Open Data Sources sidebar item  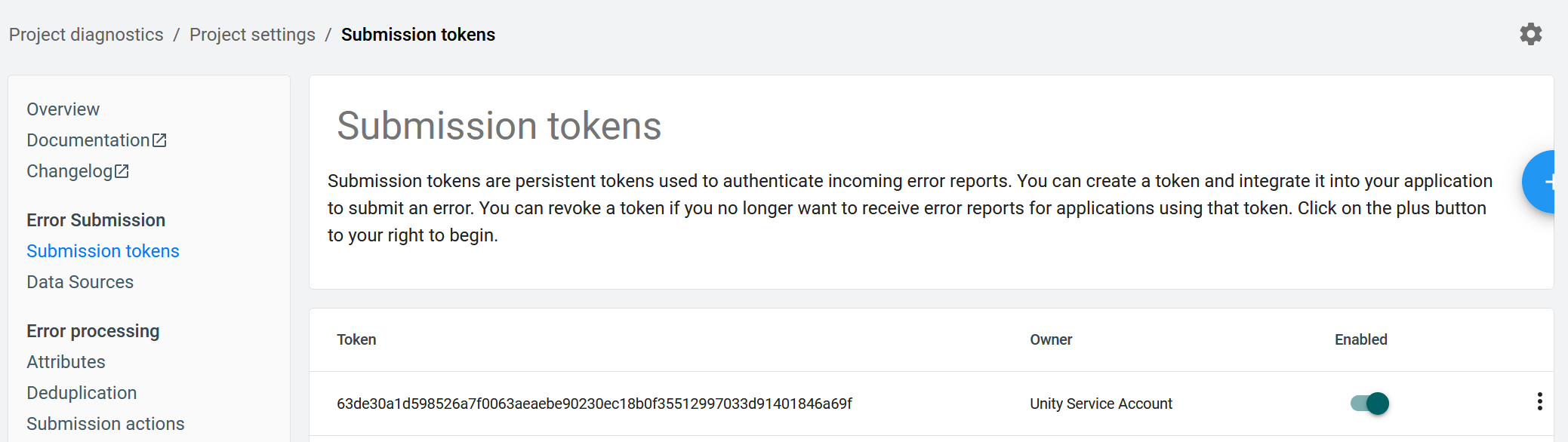80,282
